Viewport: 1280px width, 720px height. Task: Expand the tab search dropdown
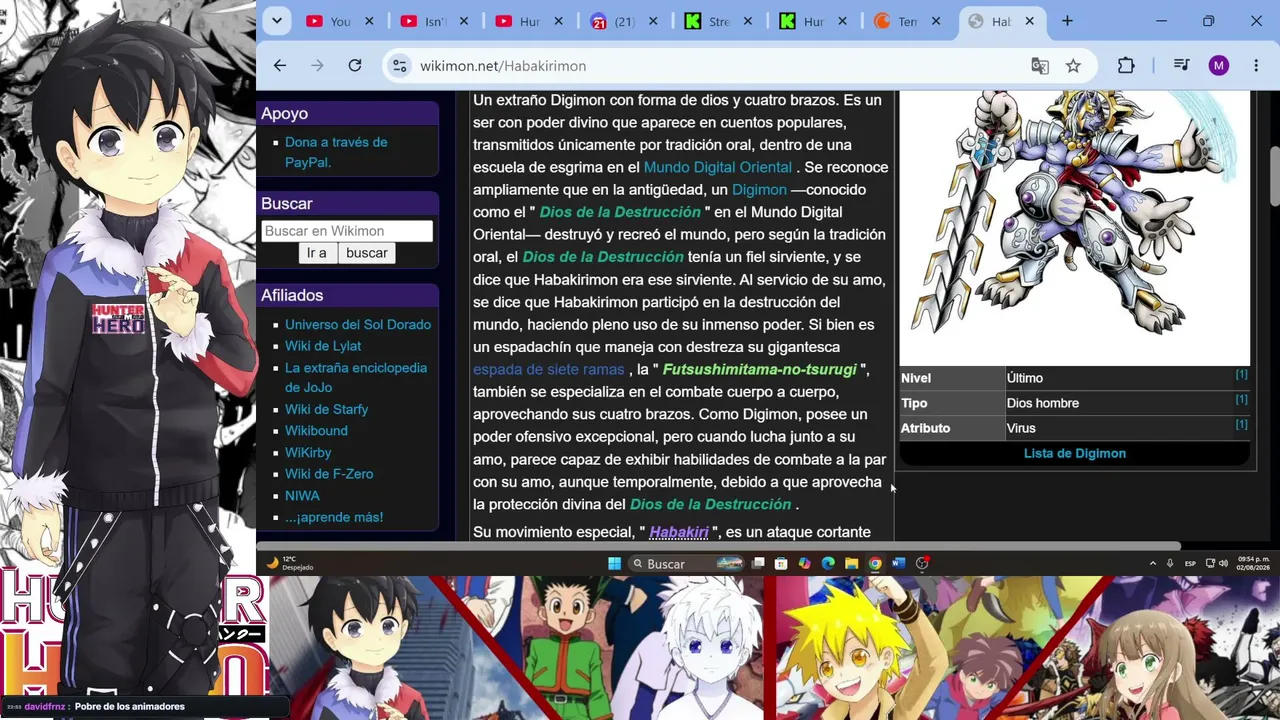[x=276, y=21]
